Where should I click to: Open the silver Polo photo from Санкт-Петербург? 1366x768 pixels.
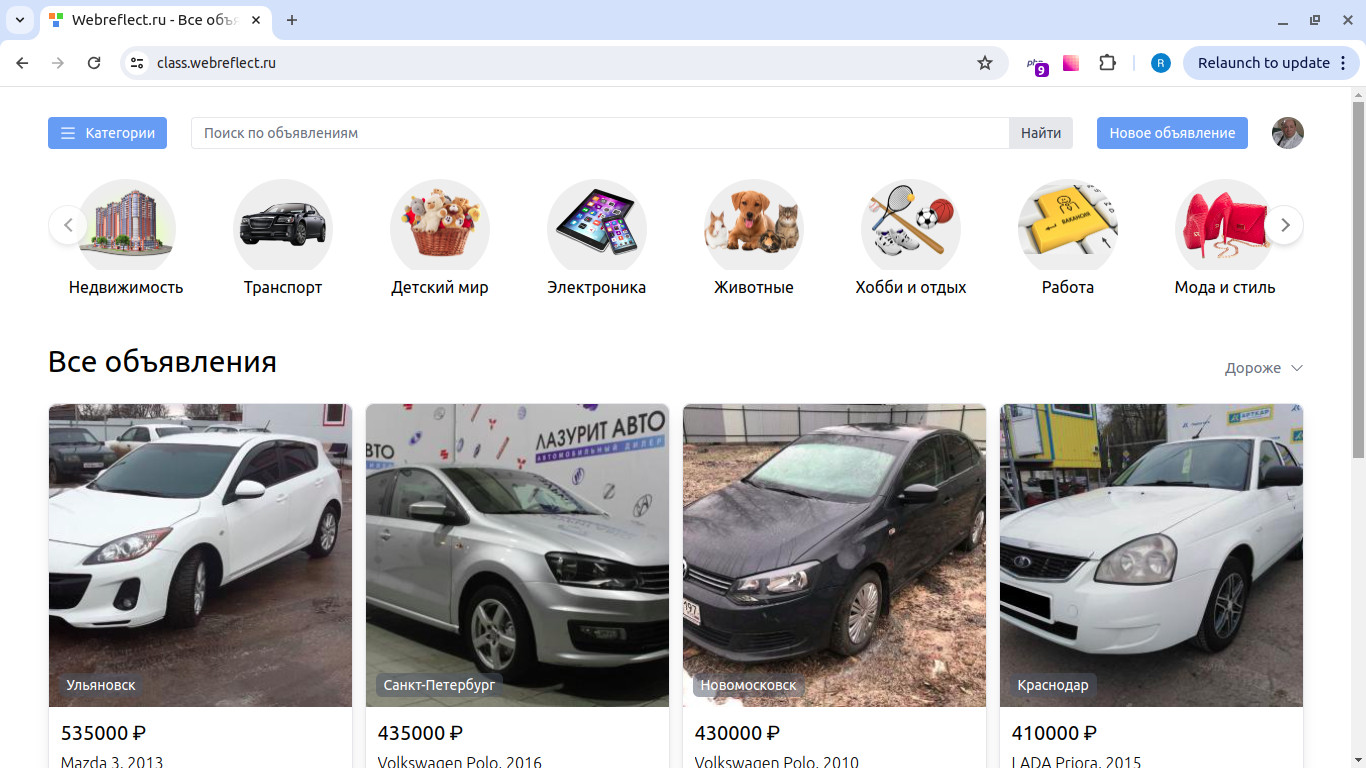[x=517, y=555]
